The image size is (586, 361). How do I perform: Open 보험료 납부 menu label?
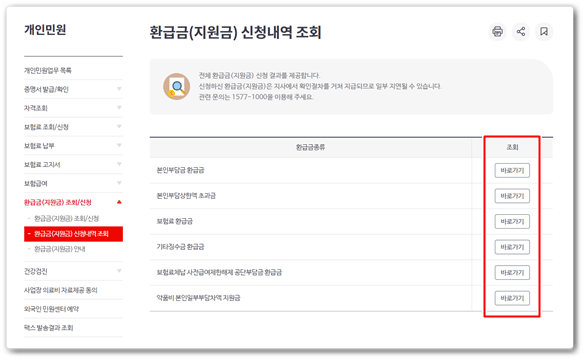[x=39, y=146]
